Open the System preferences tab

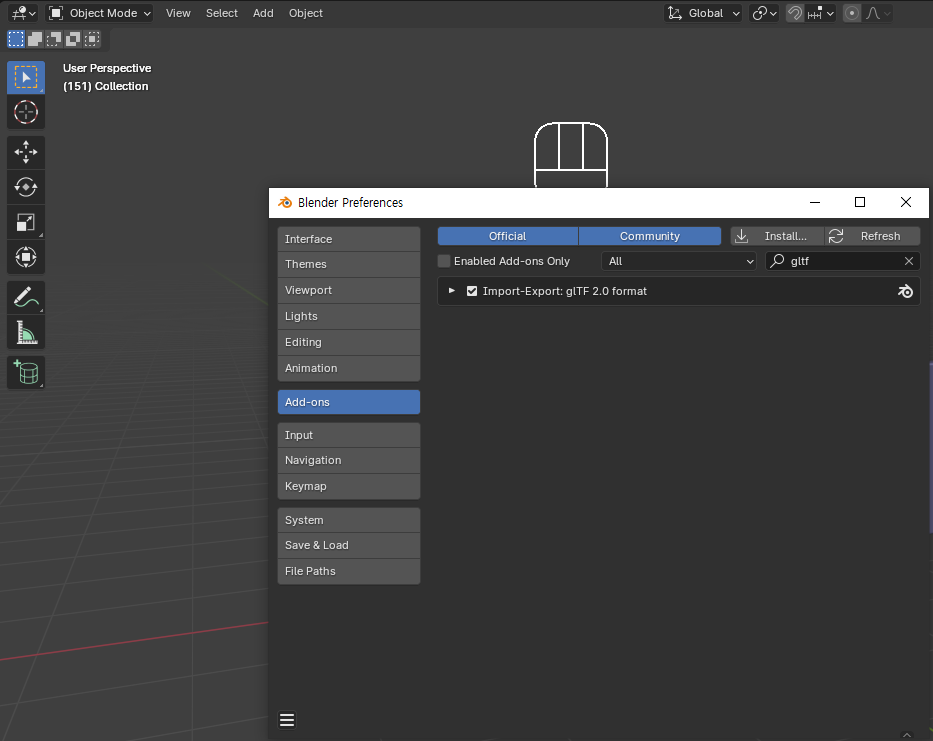click(x=349, y=520)
